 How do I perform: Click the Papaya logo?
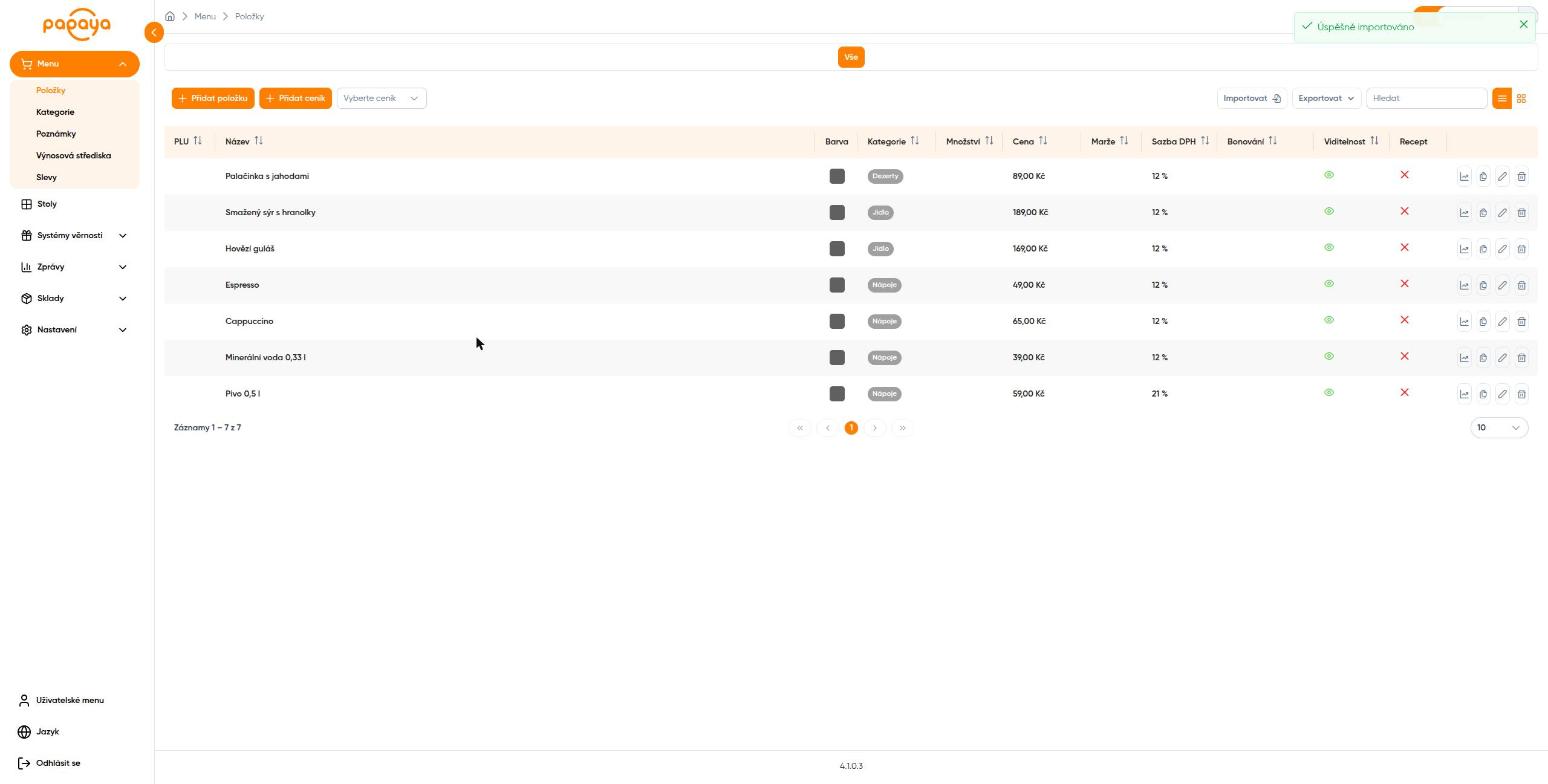click(x=77, y=25)
